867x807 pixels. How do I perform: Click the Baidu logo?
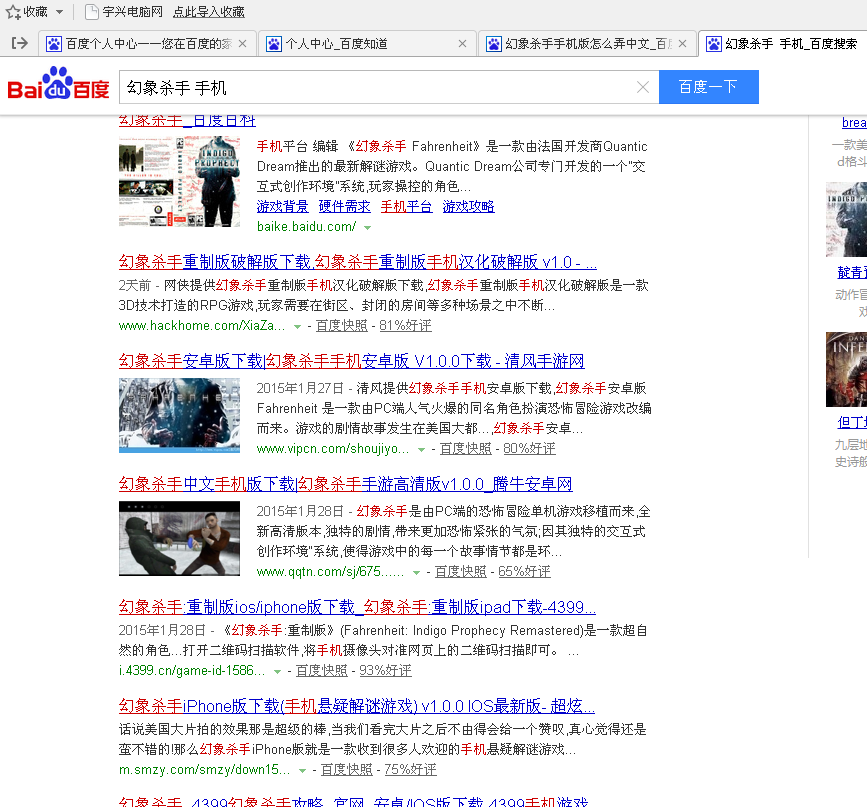pos(58,85)
